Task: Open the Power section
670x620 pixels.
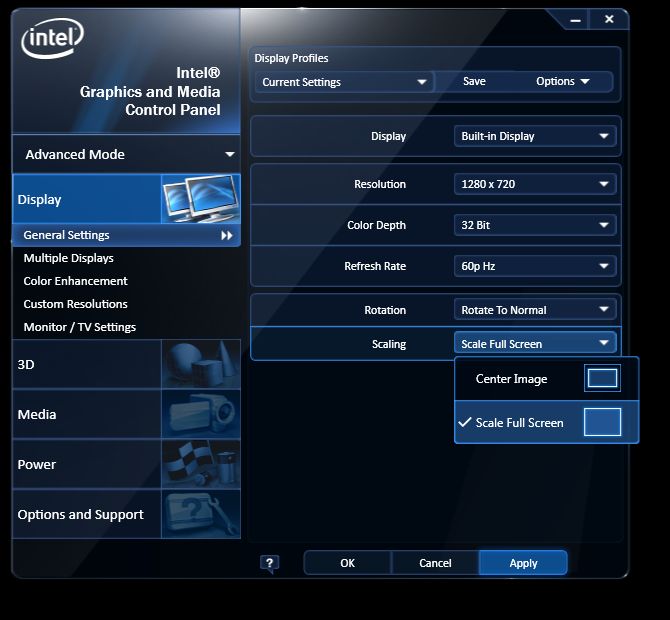Action: pyautogui.click(x=127, y=464)
